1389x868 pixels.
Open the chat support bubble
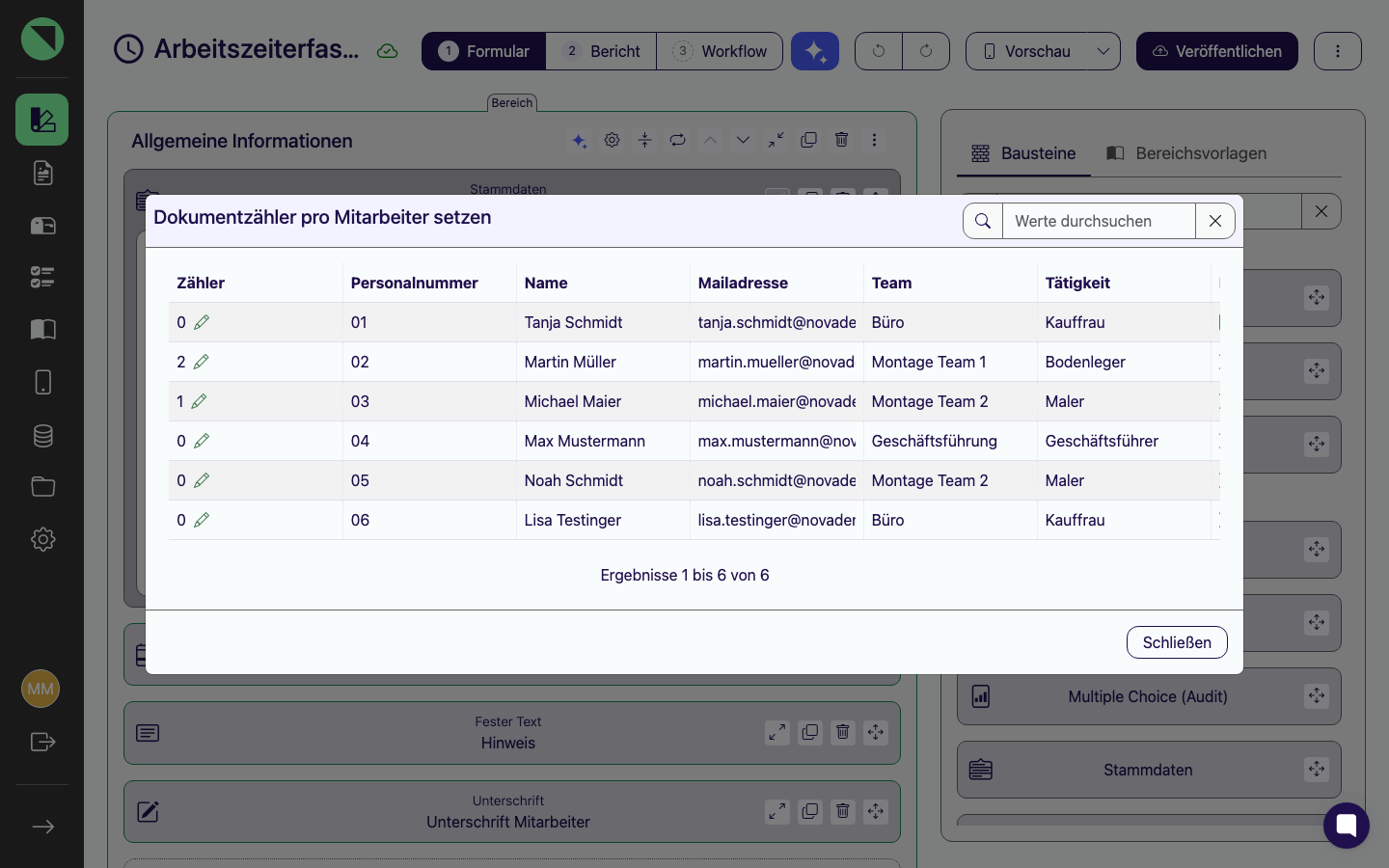click(1347, 826)
